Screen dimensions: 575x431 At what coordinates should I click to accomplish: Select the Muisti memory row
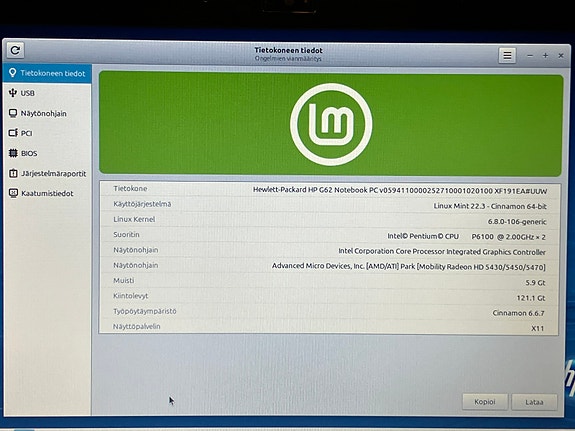click(x=330, y=281)
